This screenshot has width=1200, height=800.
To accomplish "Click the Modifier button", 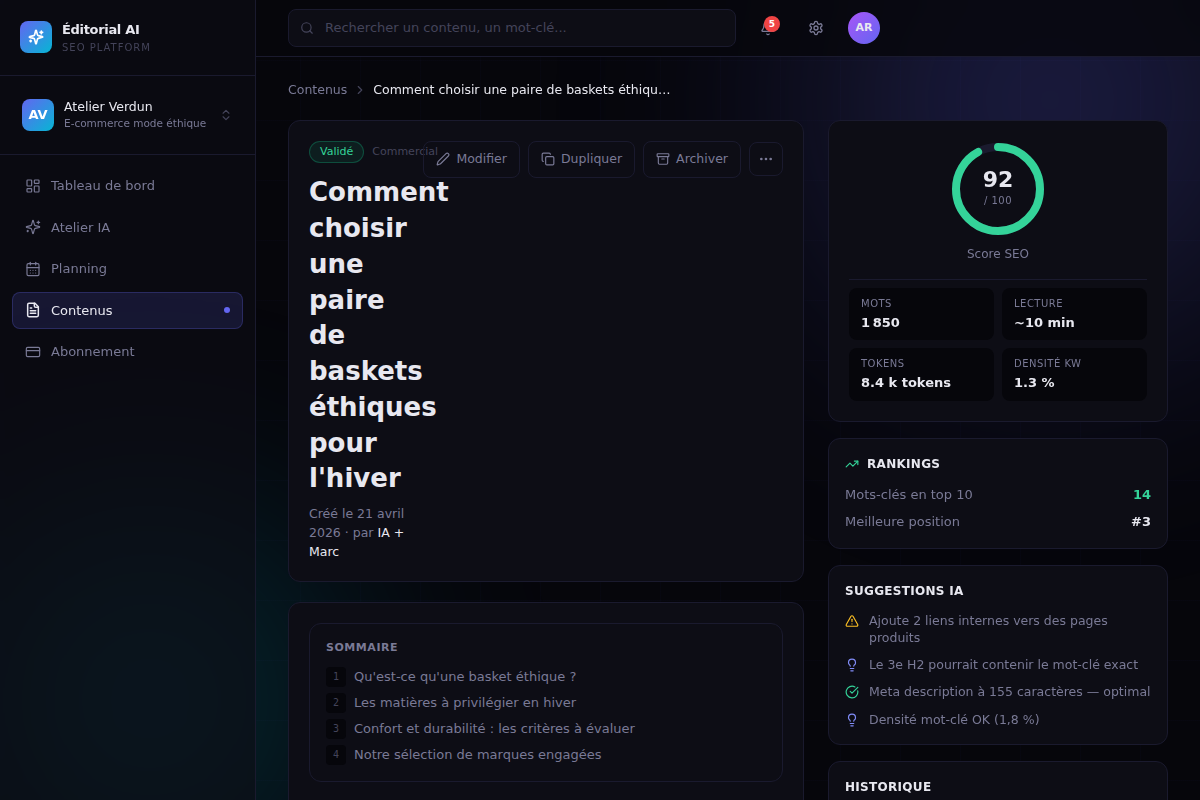I will pyautogui.click(x=471, y=159).
